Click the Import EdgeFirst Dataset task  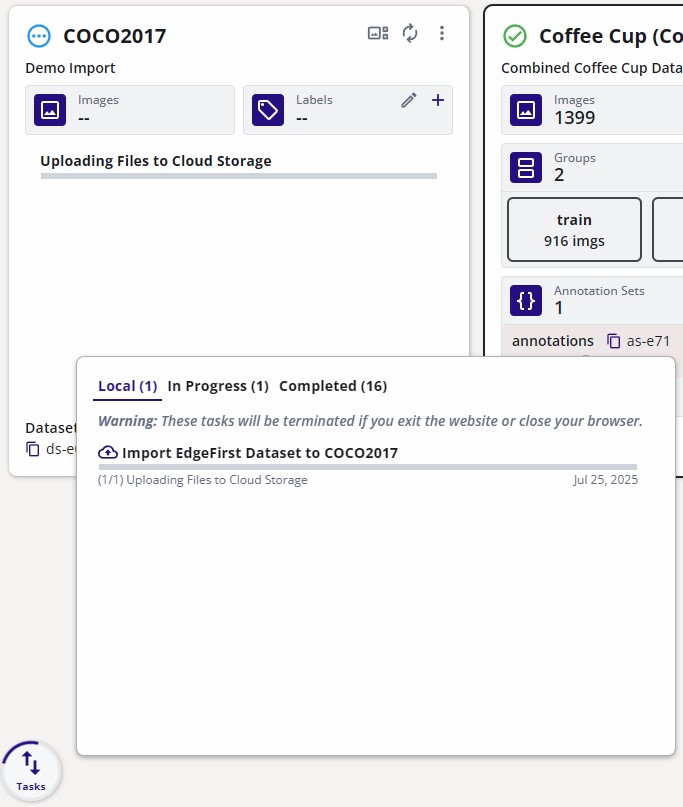point(259,453)
